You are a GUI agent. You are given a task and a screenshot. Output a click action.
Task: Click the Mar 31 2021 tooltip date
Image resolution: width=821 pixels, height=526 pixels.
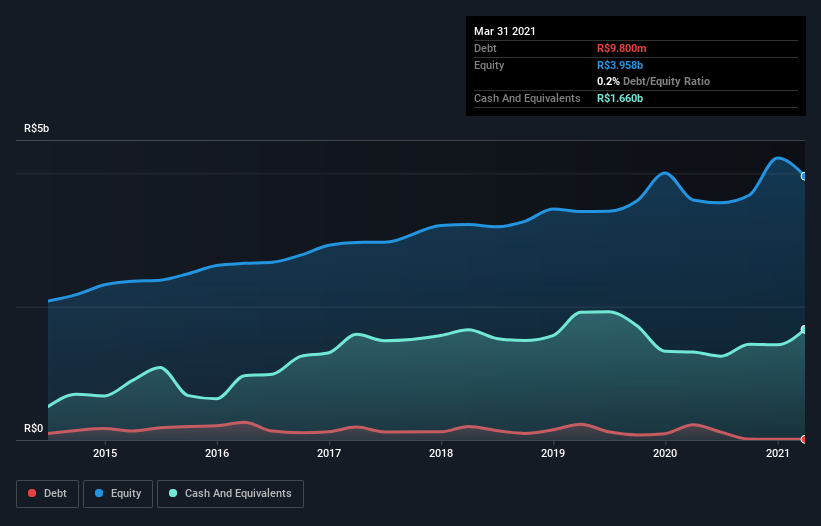[x=505, y=31]
